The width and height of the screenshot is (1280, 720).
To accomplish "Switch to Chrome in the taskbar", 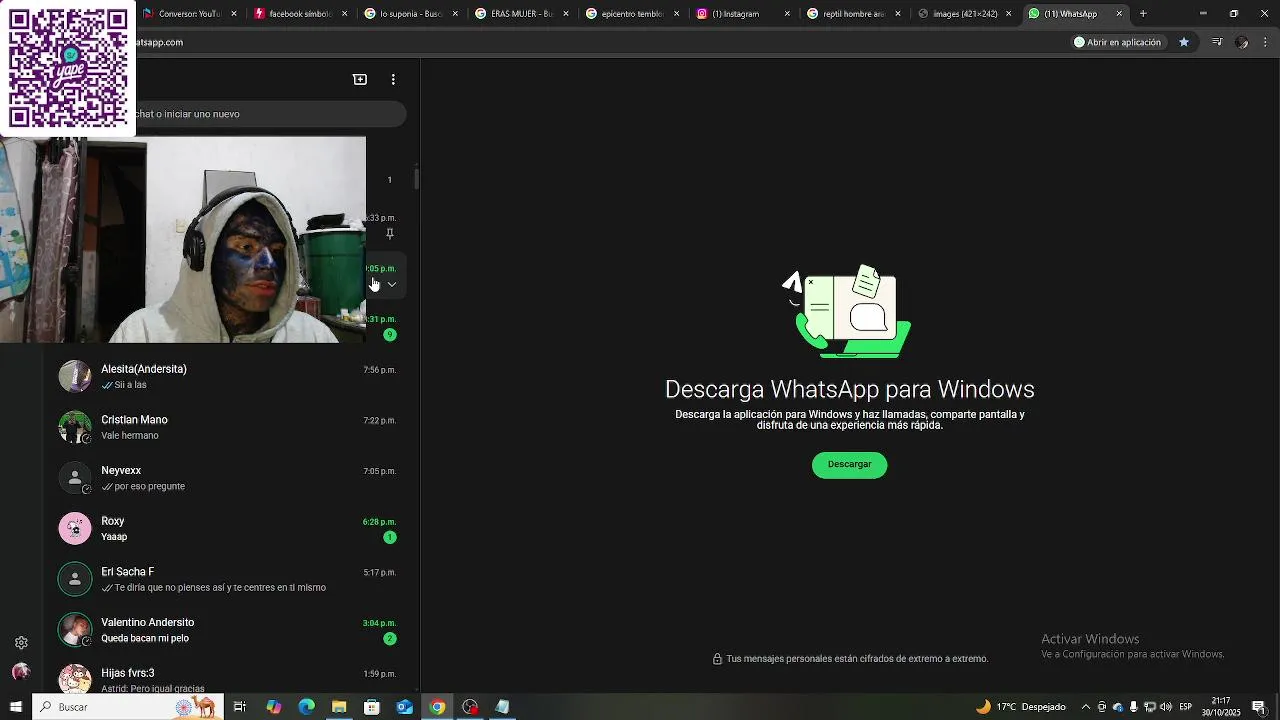I will click(437, 707).
